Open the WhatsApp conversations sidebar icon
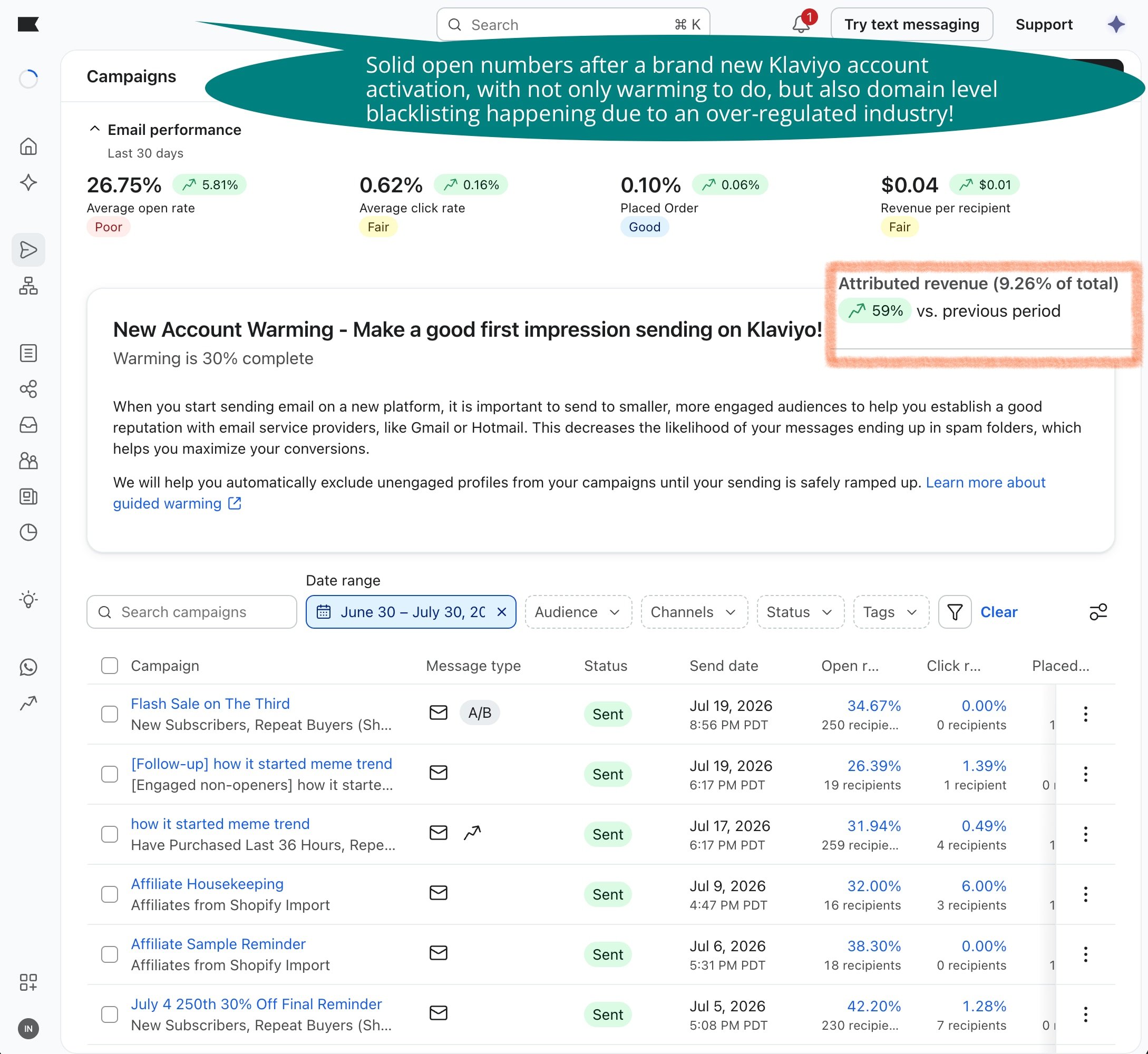This screenshot has width=1148, height=1054. point(28,667)
